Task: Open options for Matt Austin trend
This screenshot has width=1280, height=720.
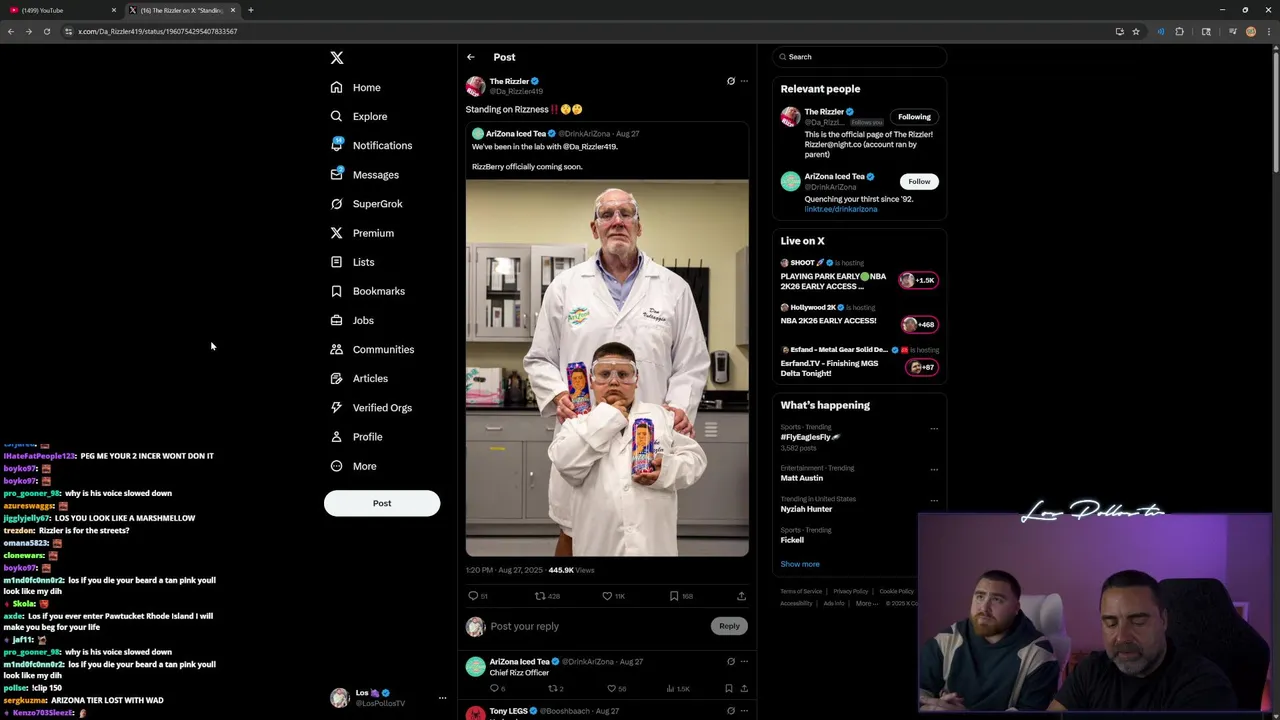Action: pos(934,469)
